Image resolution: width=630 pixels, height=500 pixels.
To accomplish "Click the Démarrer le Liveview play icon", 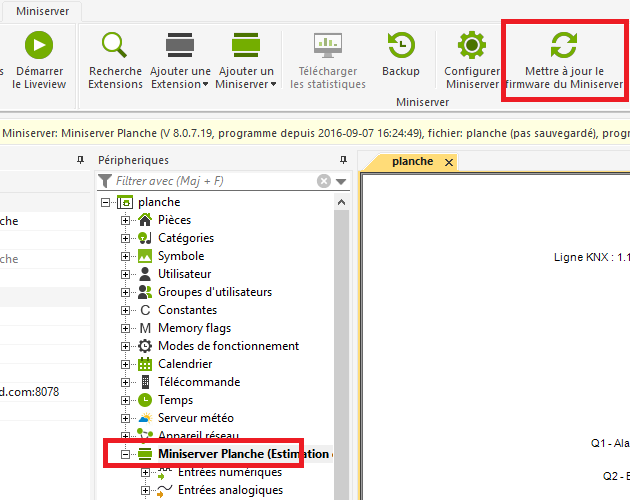I will click(x=38, y=46).
